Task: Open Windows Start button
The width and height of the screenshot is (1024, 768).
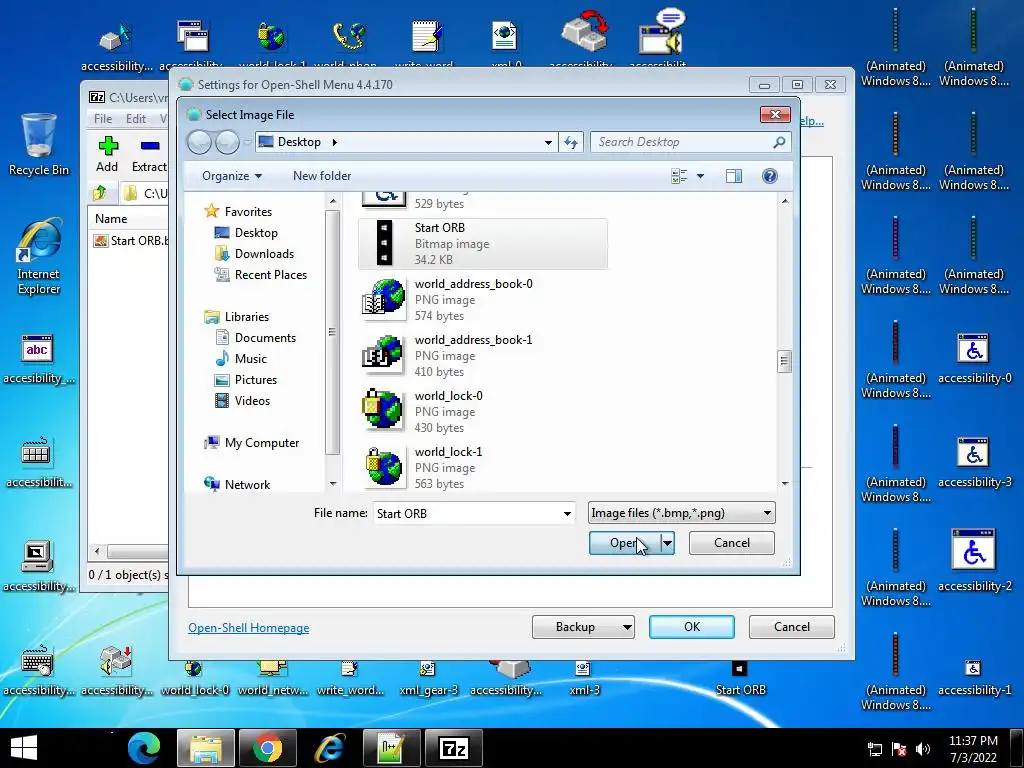Action: (x=24, y=748)
